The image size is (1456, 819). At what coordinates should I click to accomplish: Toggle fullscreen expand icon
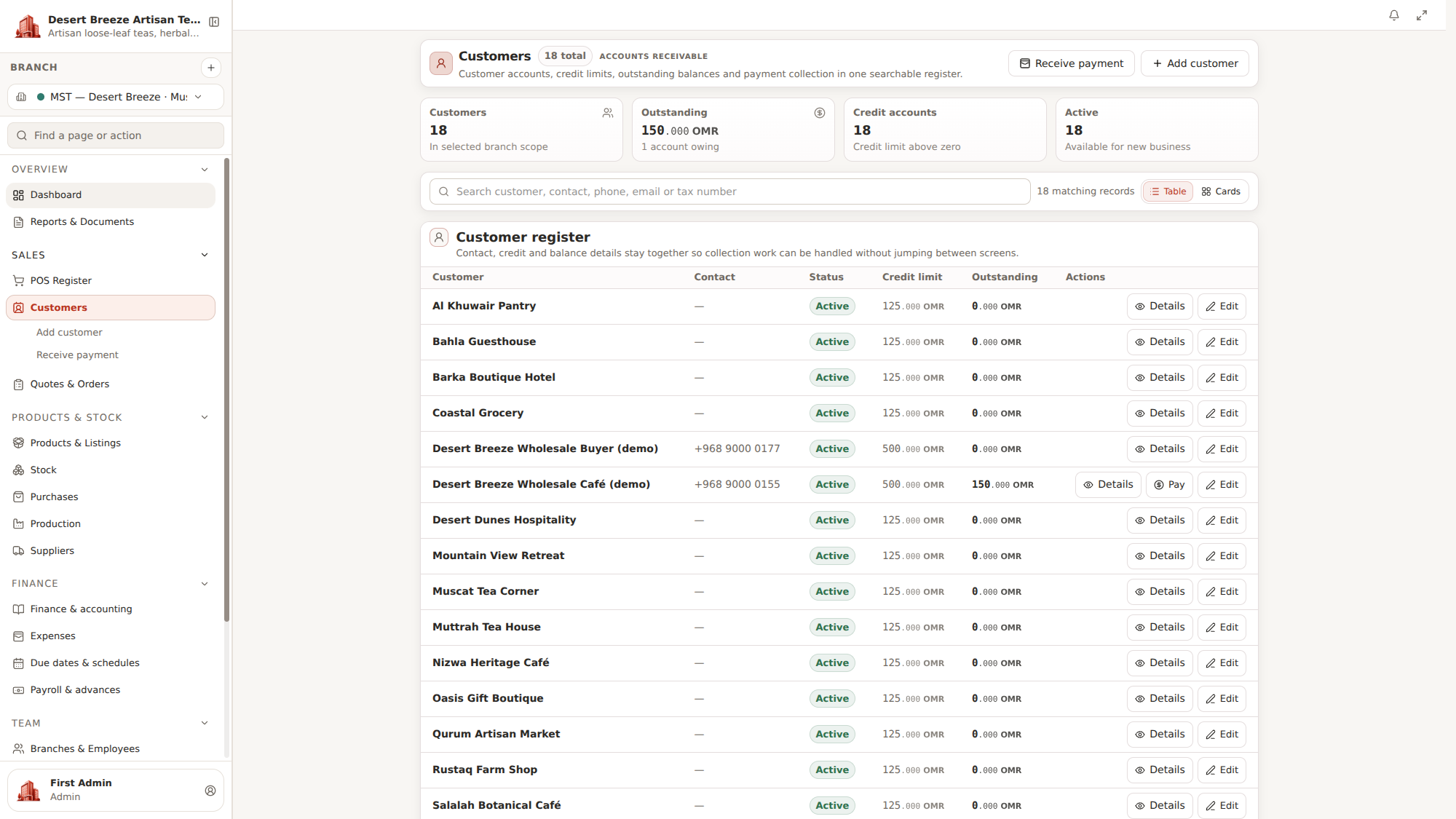click(x=1422, y=15)
